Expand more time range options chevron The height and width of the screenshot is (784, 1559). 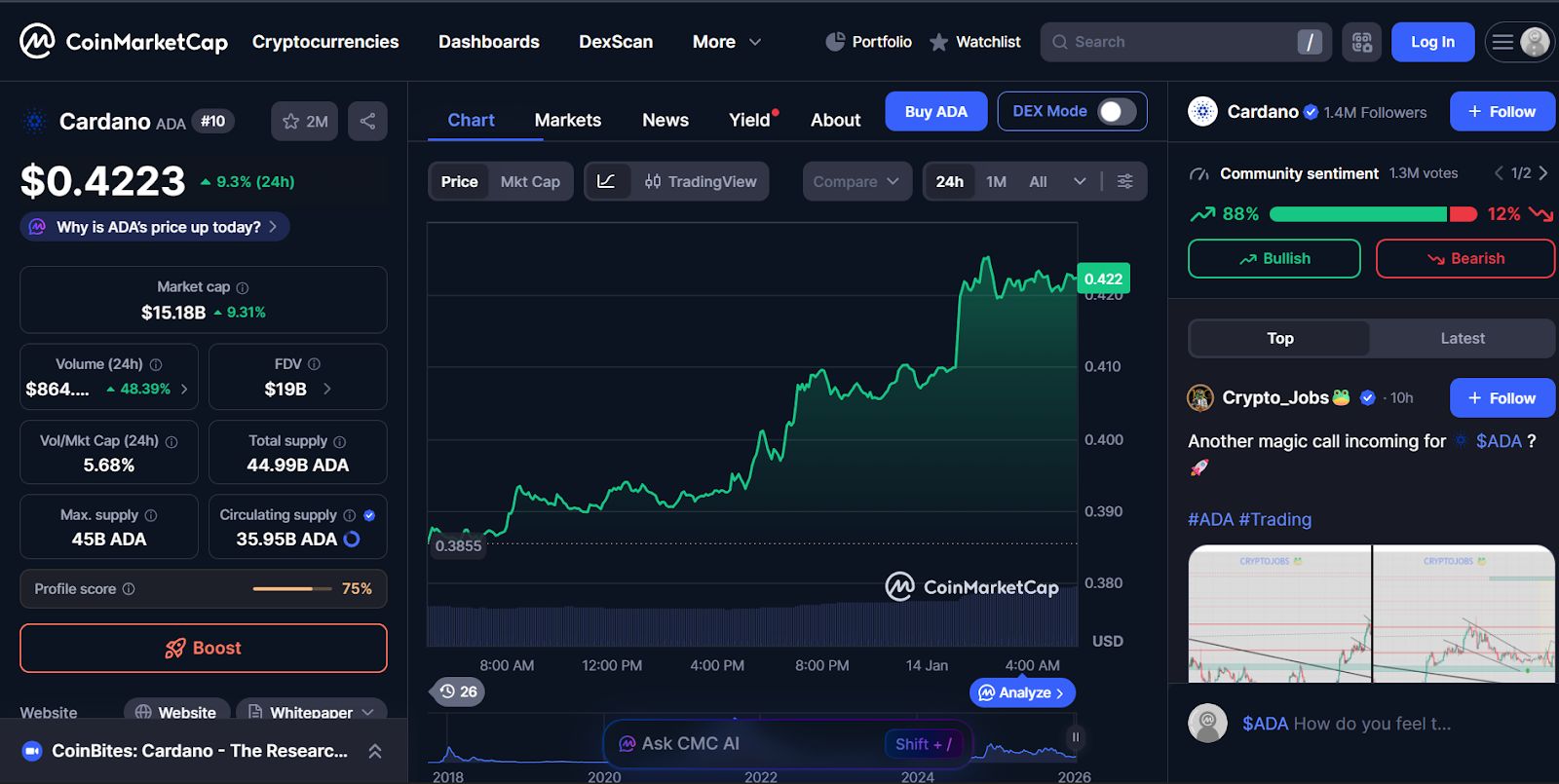(x=1080, y=181)
